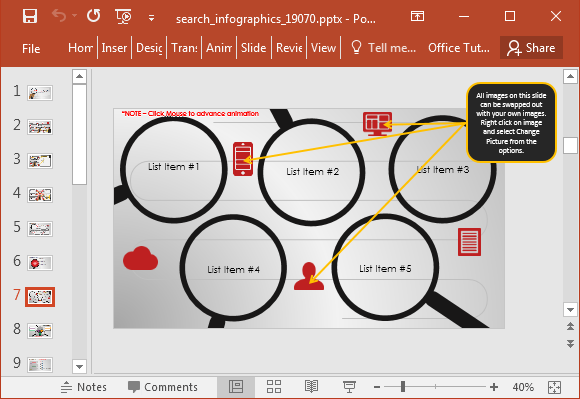Screen dimensions: 580x399
Task: Click the Share button
Action: tap(531, 48)
